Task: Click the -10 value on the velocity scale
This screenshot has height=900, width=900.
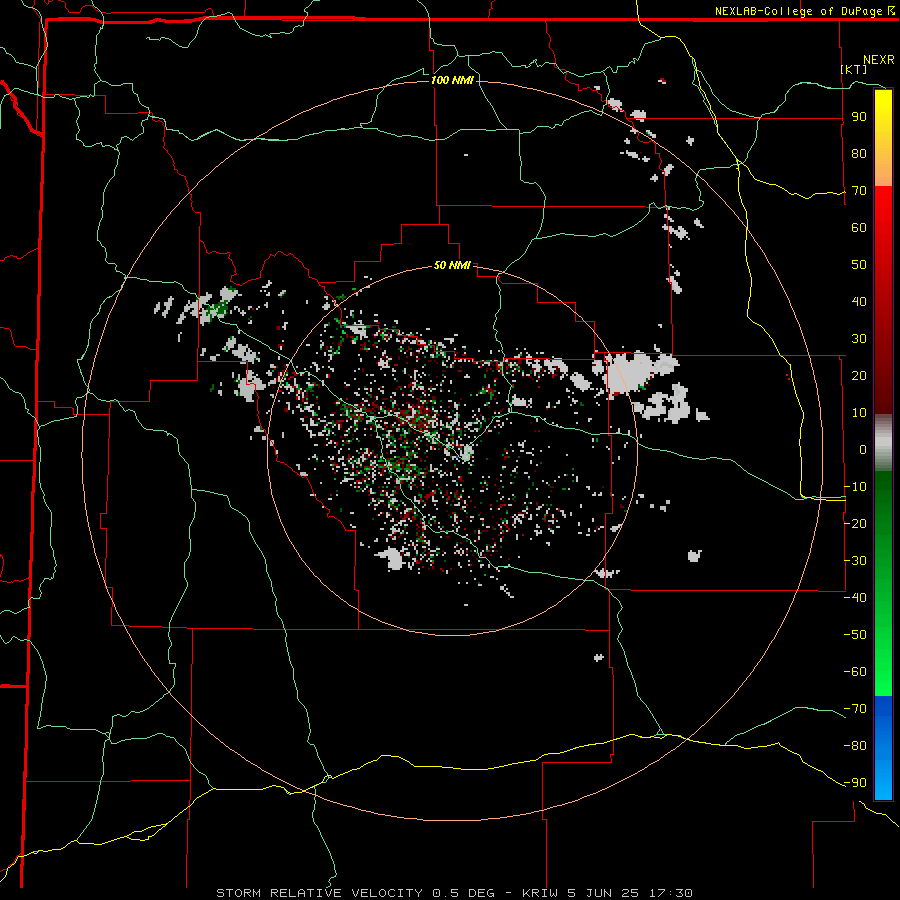Action: [x=855, y=487]
